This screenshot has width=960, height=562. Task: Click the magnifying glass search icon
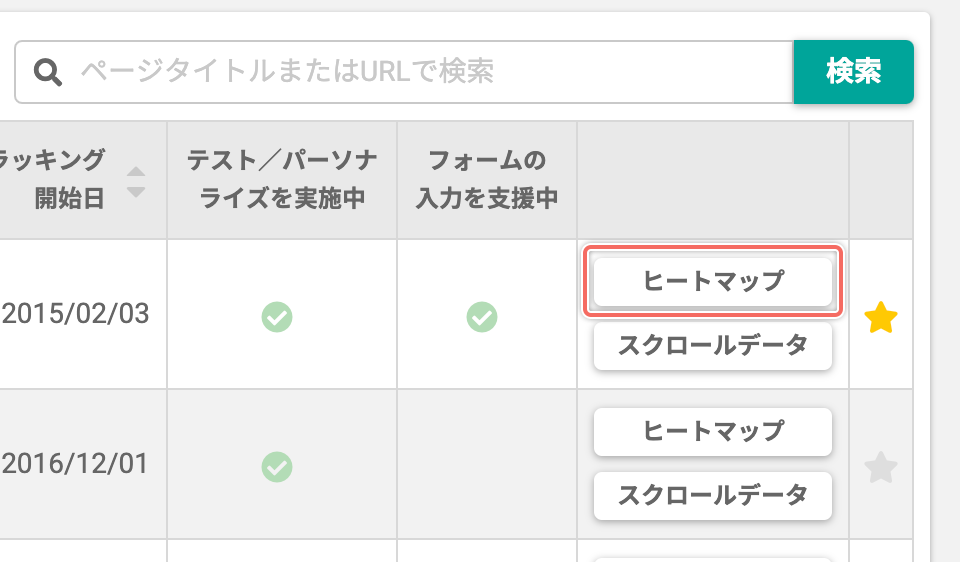click(x=48, y=72)
